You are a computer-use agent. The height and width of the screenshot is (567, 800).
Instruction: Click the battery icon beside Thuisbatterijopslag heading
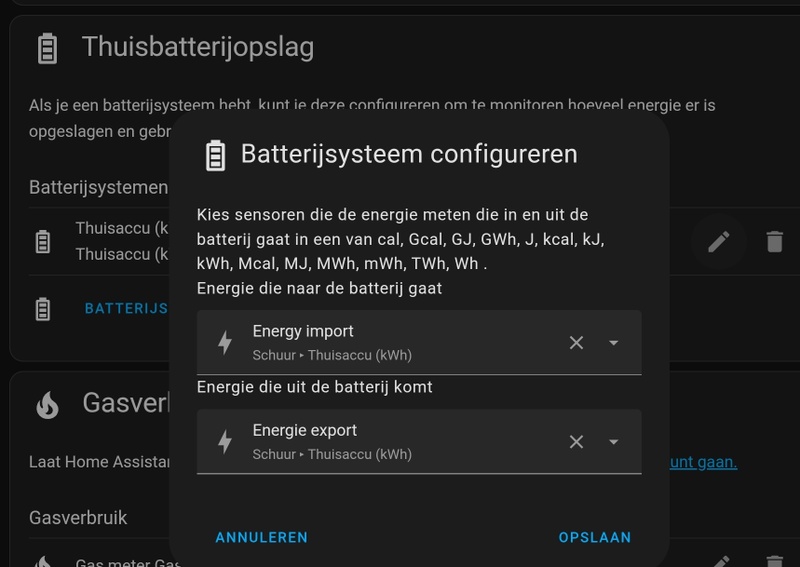pyautogui.click(x=47, y=47)
